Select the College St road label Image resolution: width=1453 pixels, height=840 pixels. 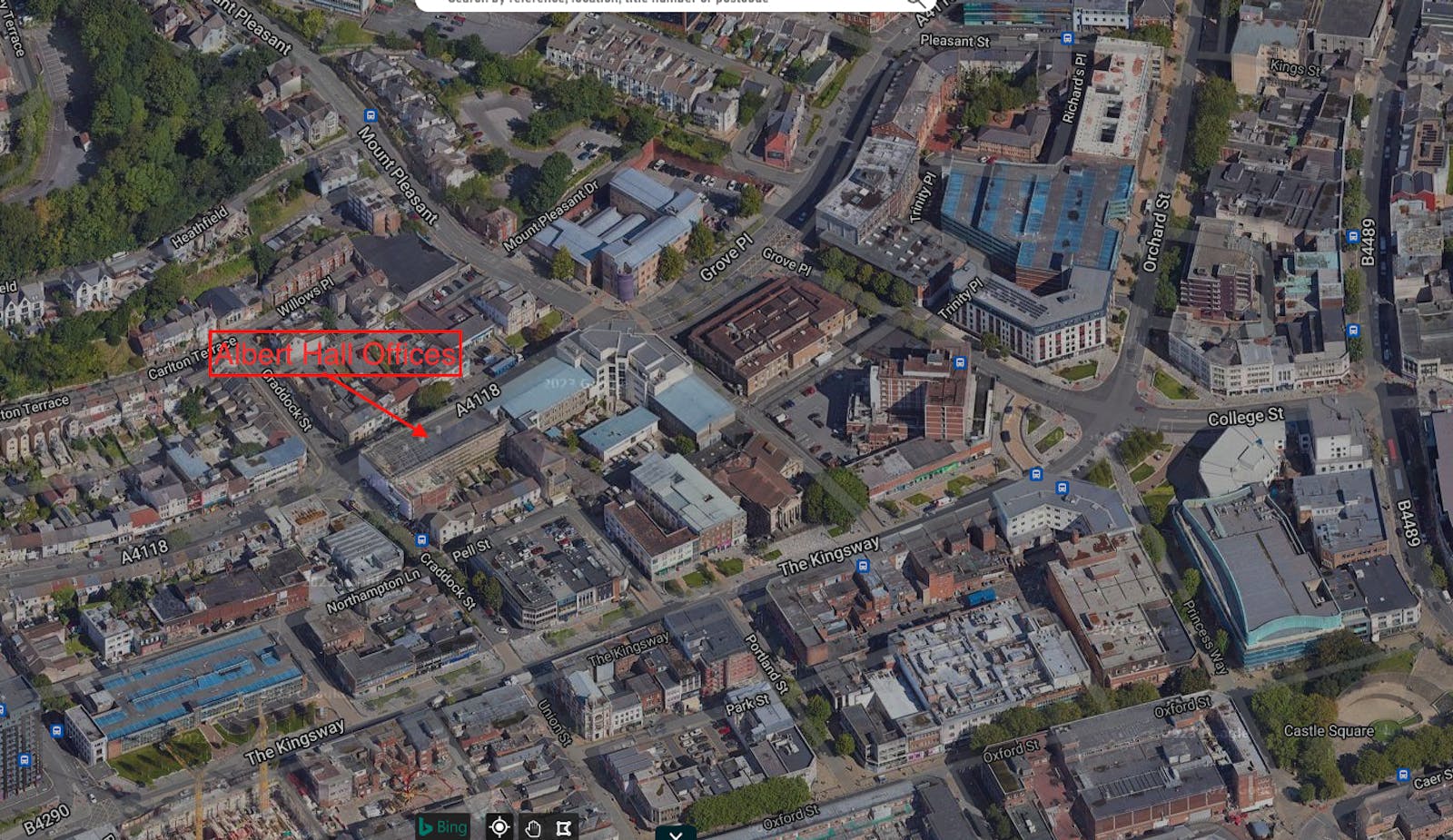[x=1245, y=417]
